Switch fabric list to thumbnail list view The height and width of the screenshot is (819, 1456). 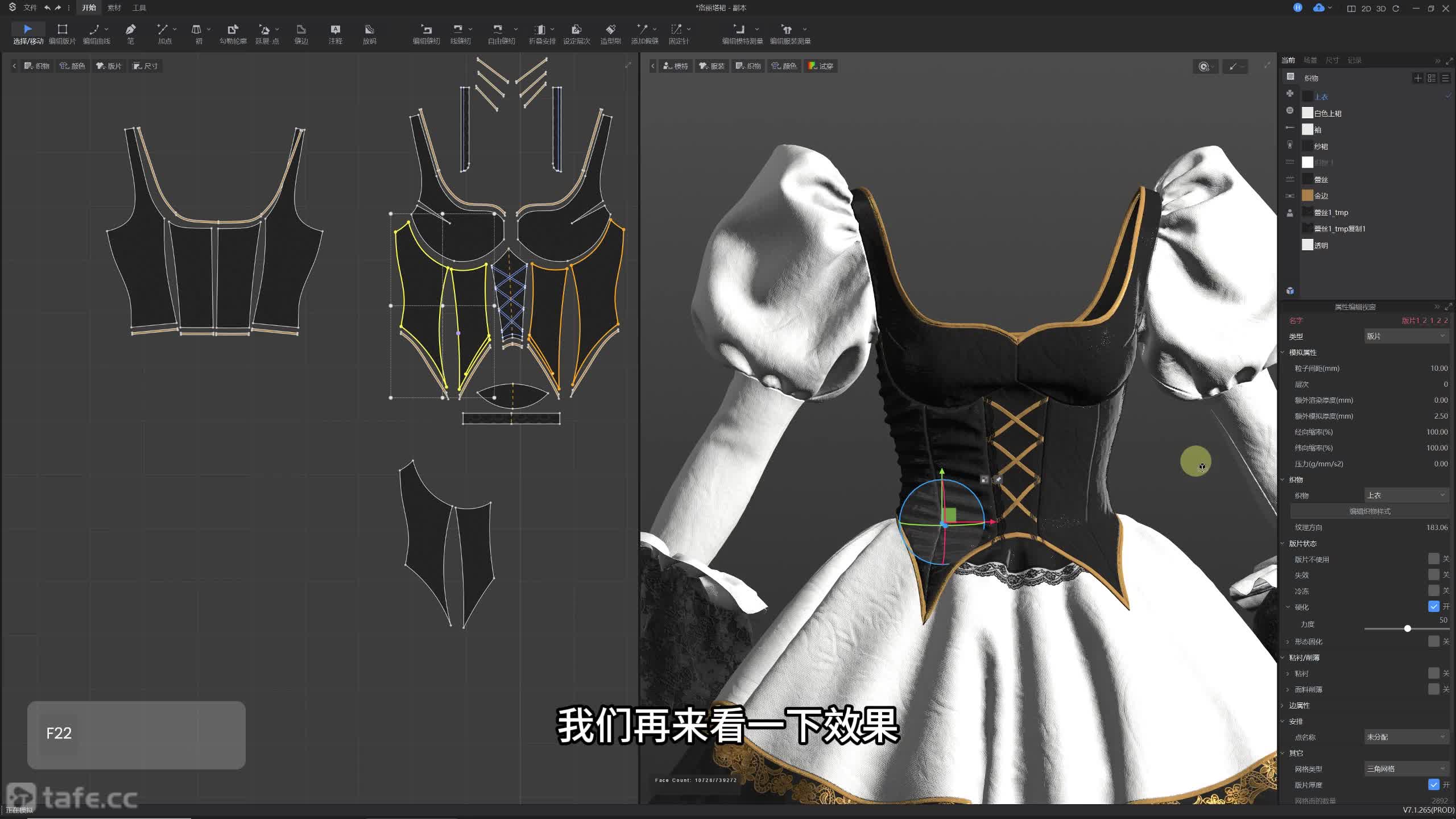point(1432,78)
